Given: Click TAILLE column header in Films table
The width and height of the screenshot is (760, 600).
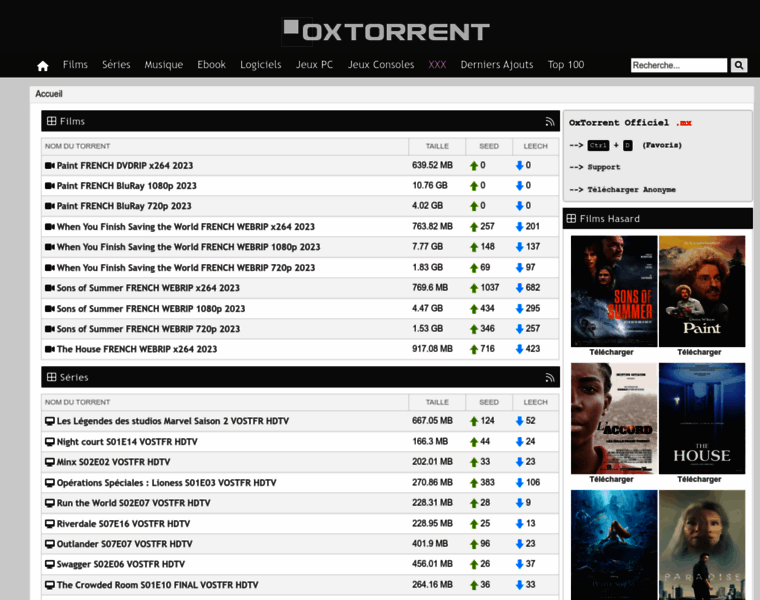Looking at the screenshot, I should click(437, 146).
